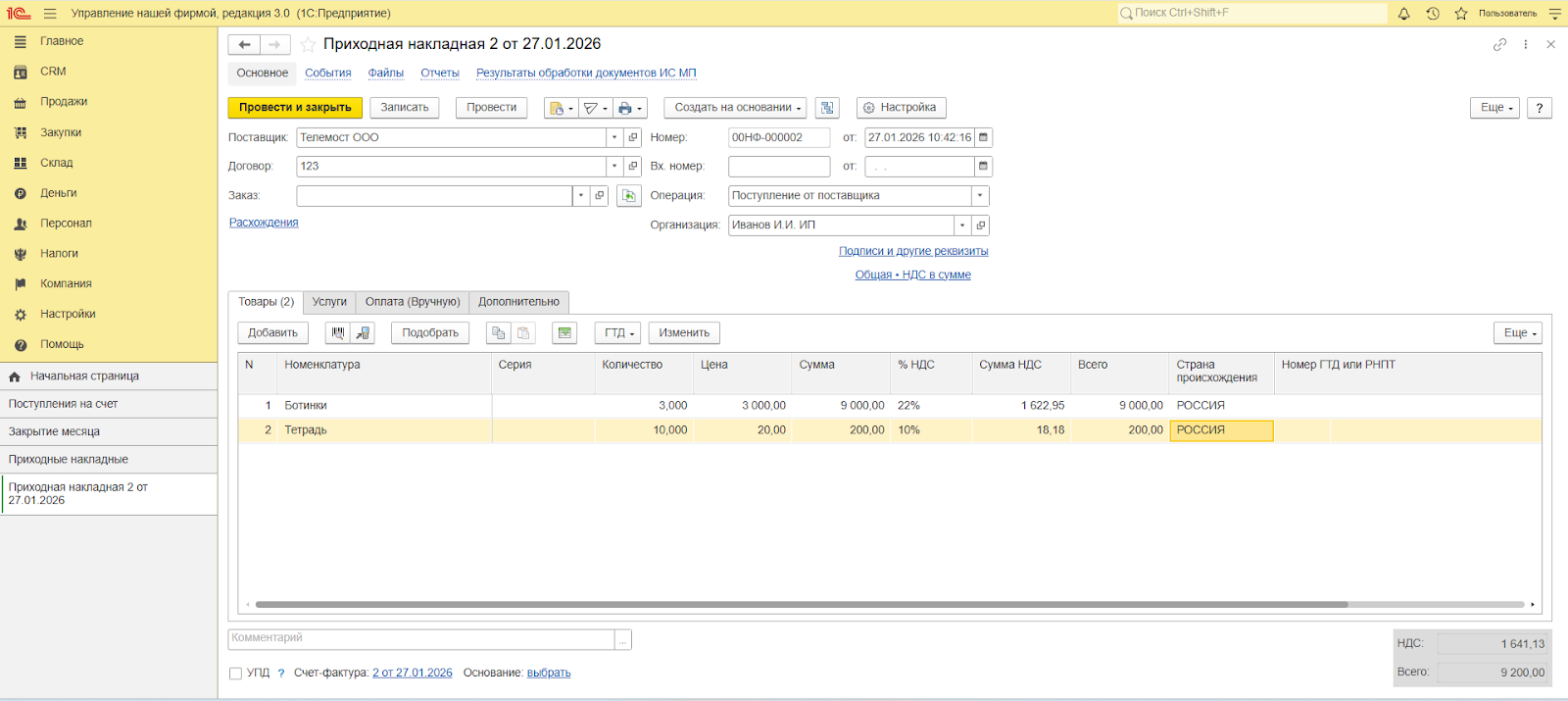
Task: Expand Поставщик dropdown list
Action: click(614, 138)
